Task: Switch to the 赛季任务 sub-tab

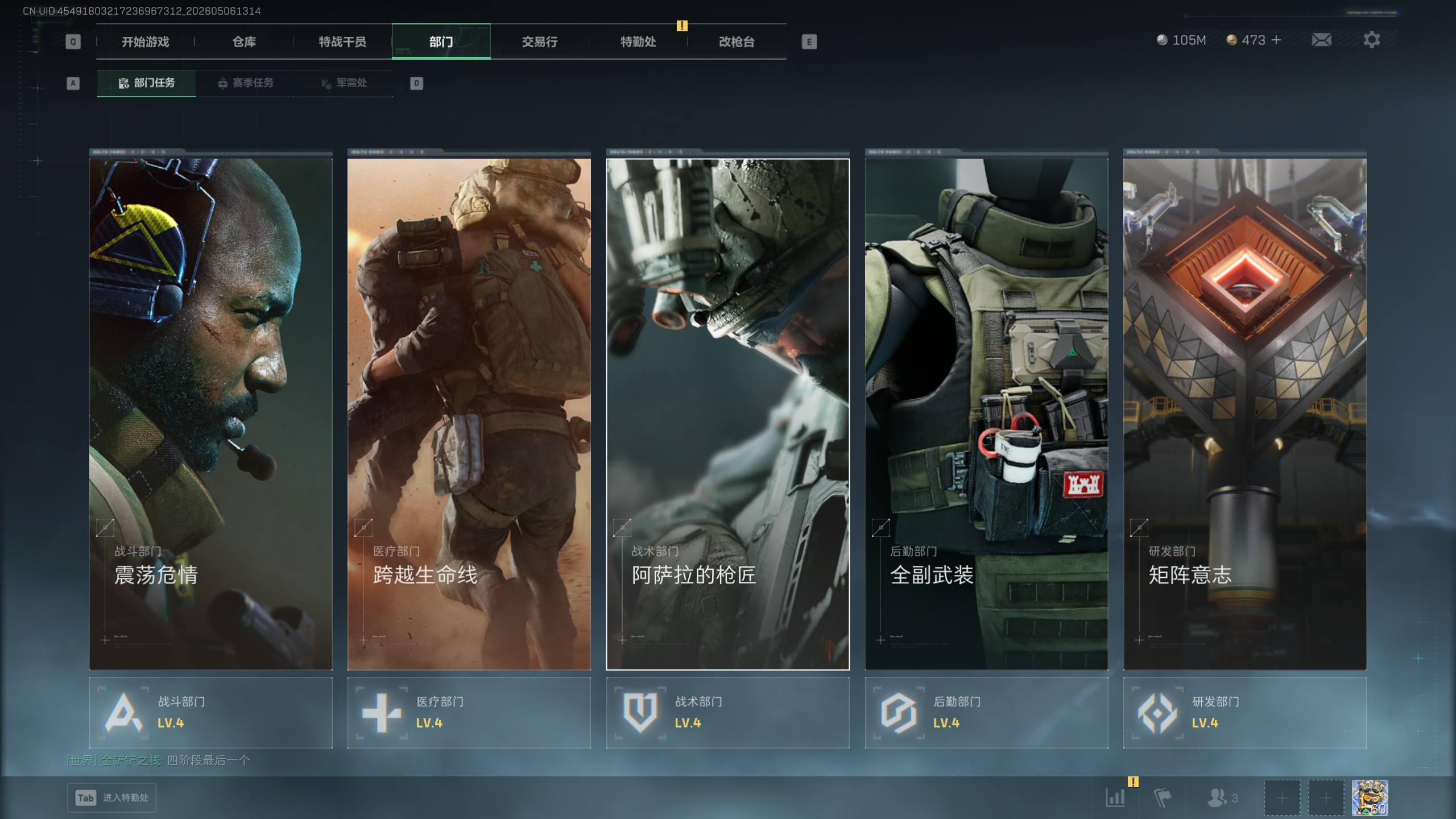Action: point(245,83)
